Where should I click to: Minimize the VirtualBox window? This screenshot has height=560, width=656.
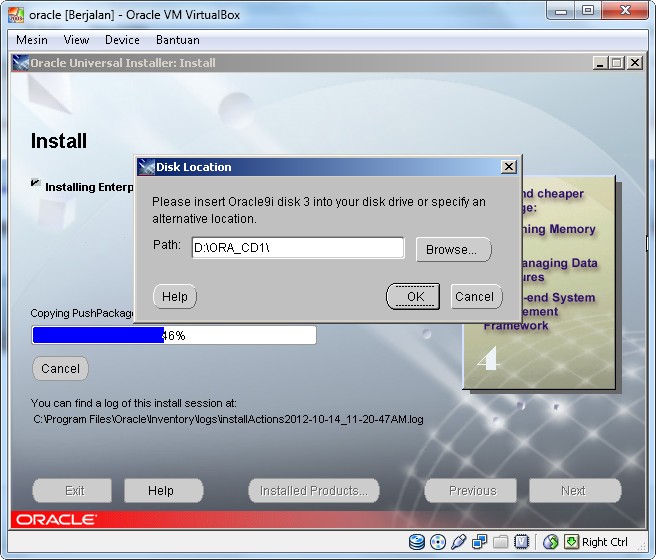point(561,10)
